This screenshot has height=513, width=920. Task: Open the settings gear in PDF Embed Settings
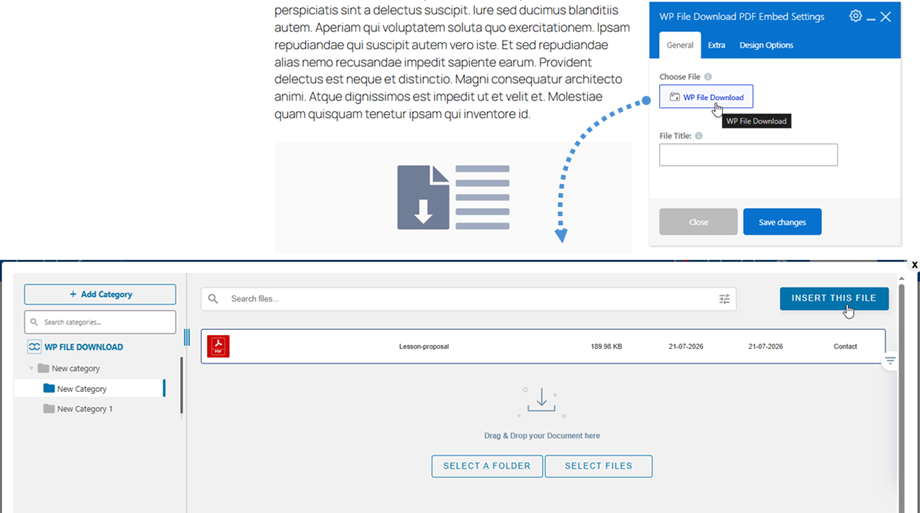pyautogui.click(x=855, y=16)
